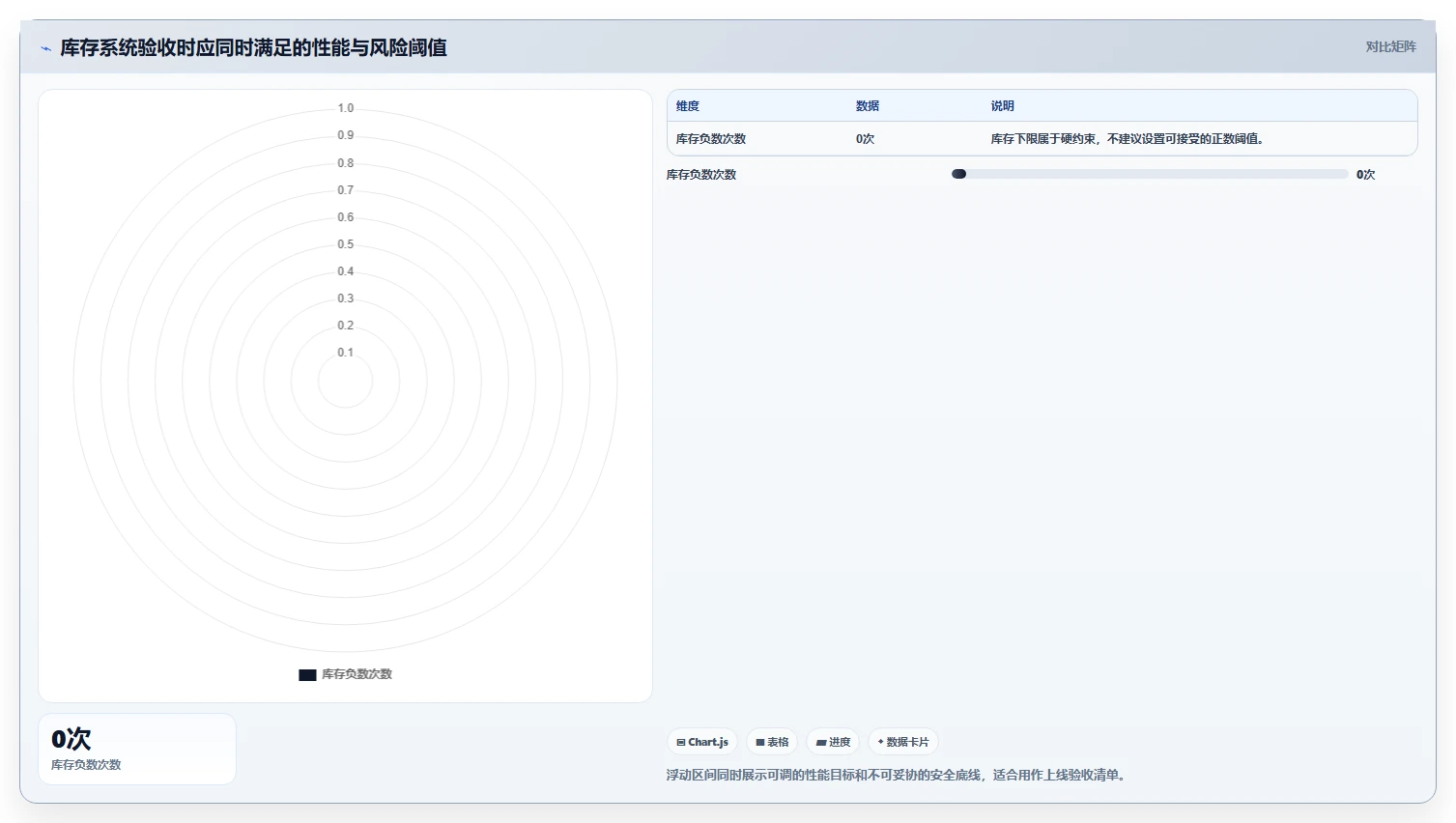This screenshot has height=823, width=1456.
Task: Select the 说明 column header
Action: (1003, 106)
